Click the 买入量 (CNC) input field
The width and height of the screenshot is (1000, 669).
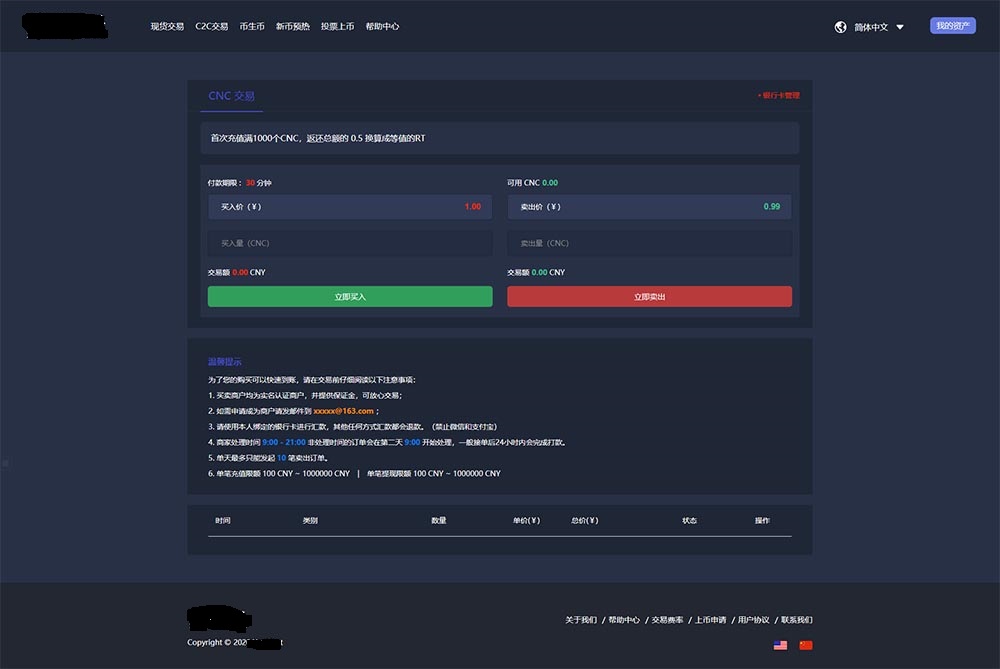(350, 243)
